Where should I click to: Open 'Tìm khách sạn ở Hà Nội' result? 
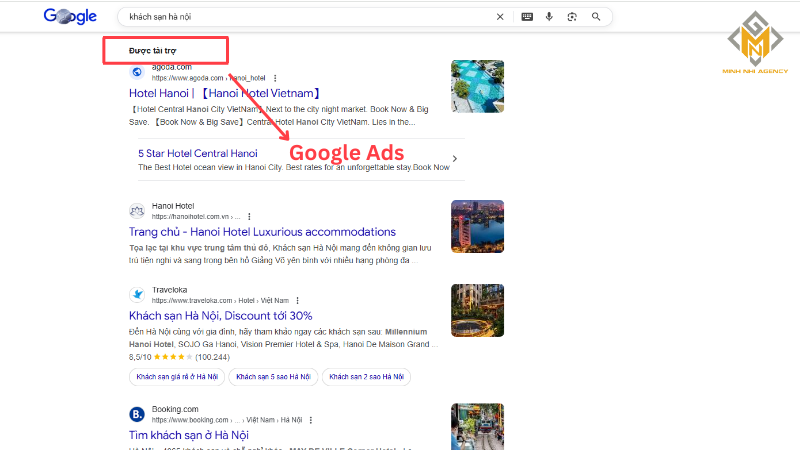click(x=189, y=435)
